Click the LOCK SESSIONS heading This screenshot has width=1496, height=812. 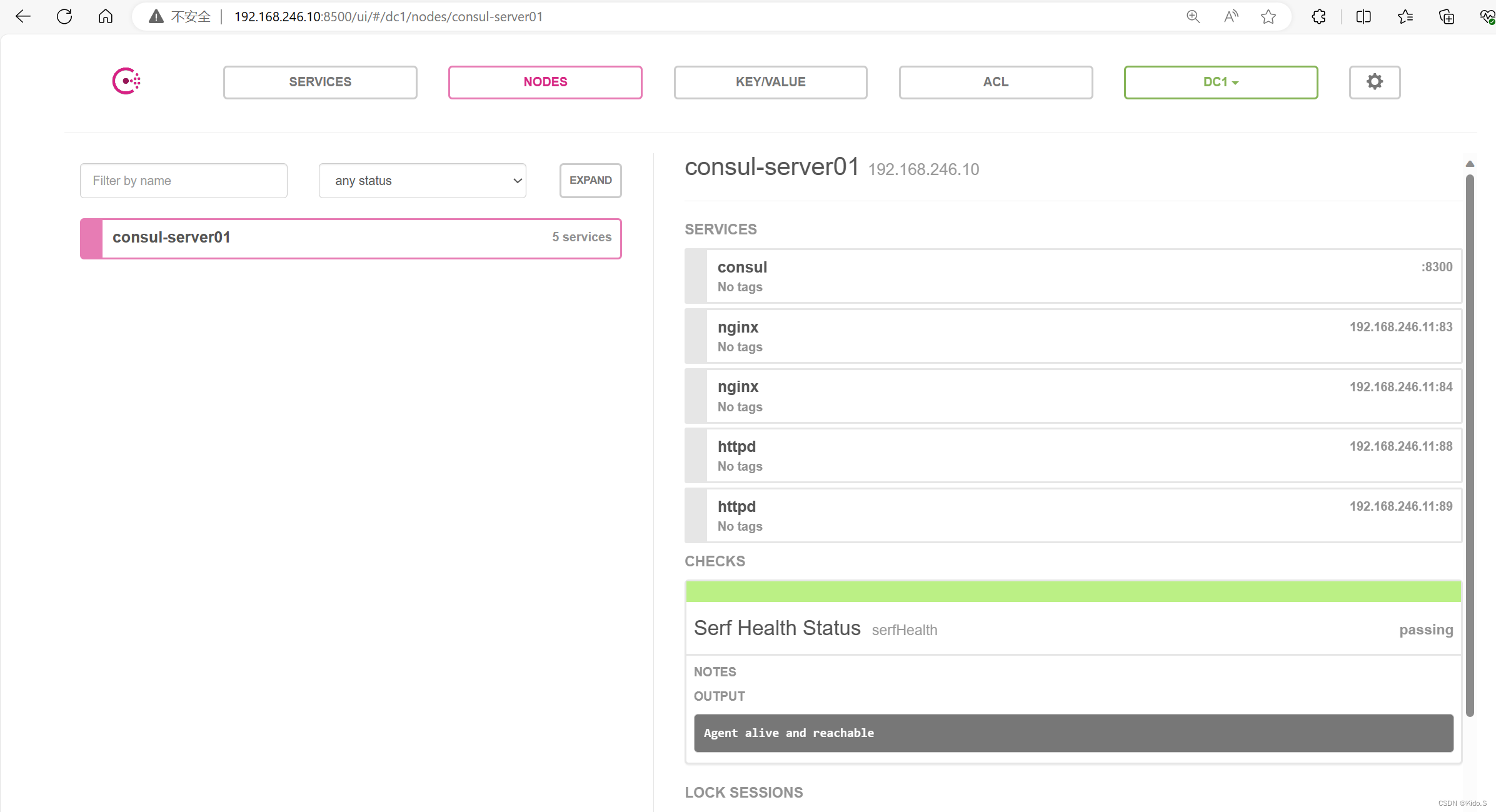click(744, 793)
